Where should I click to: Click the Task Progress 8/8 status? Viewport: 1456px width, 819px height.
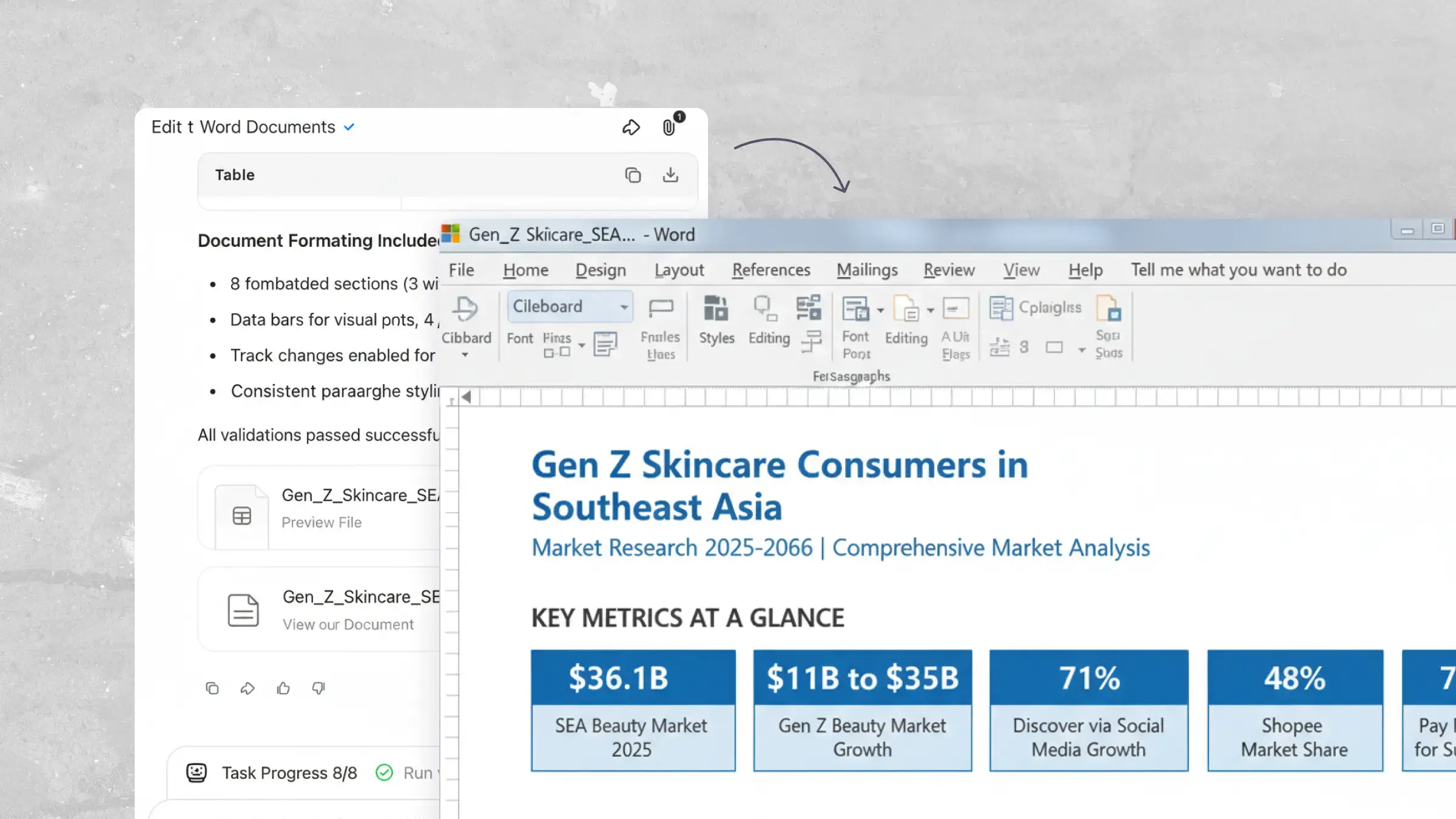pyautogui.click(x=289, y=773)
